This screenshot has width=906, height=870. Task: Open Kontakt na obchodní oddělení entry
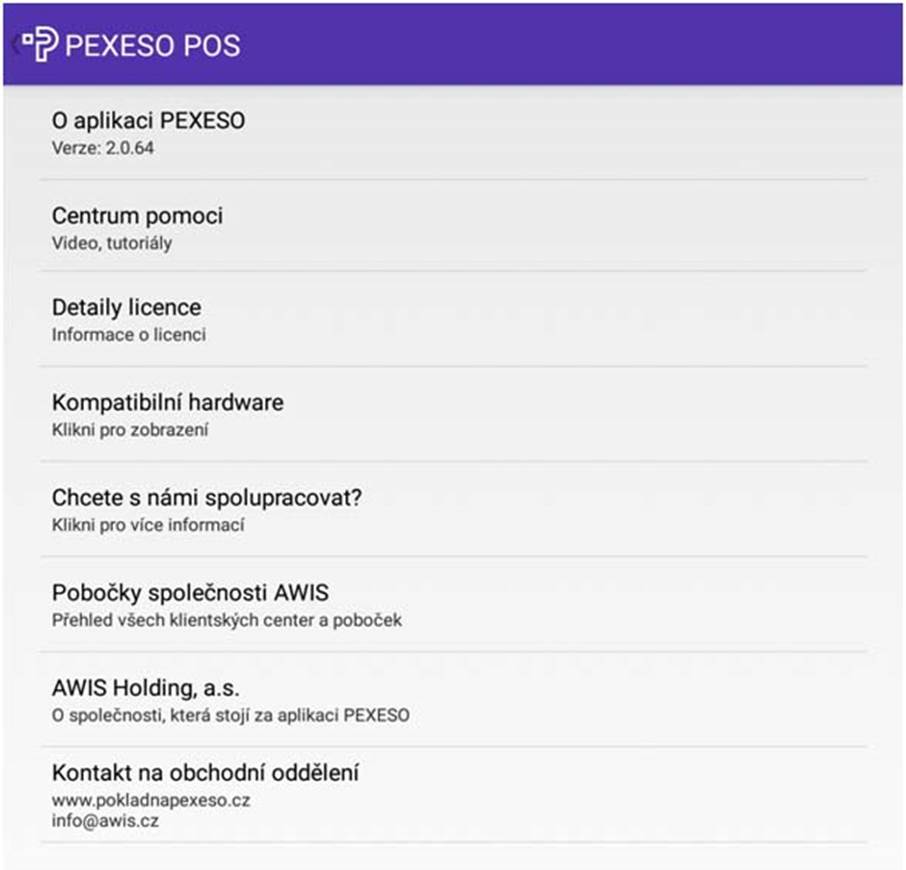454,795
